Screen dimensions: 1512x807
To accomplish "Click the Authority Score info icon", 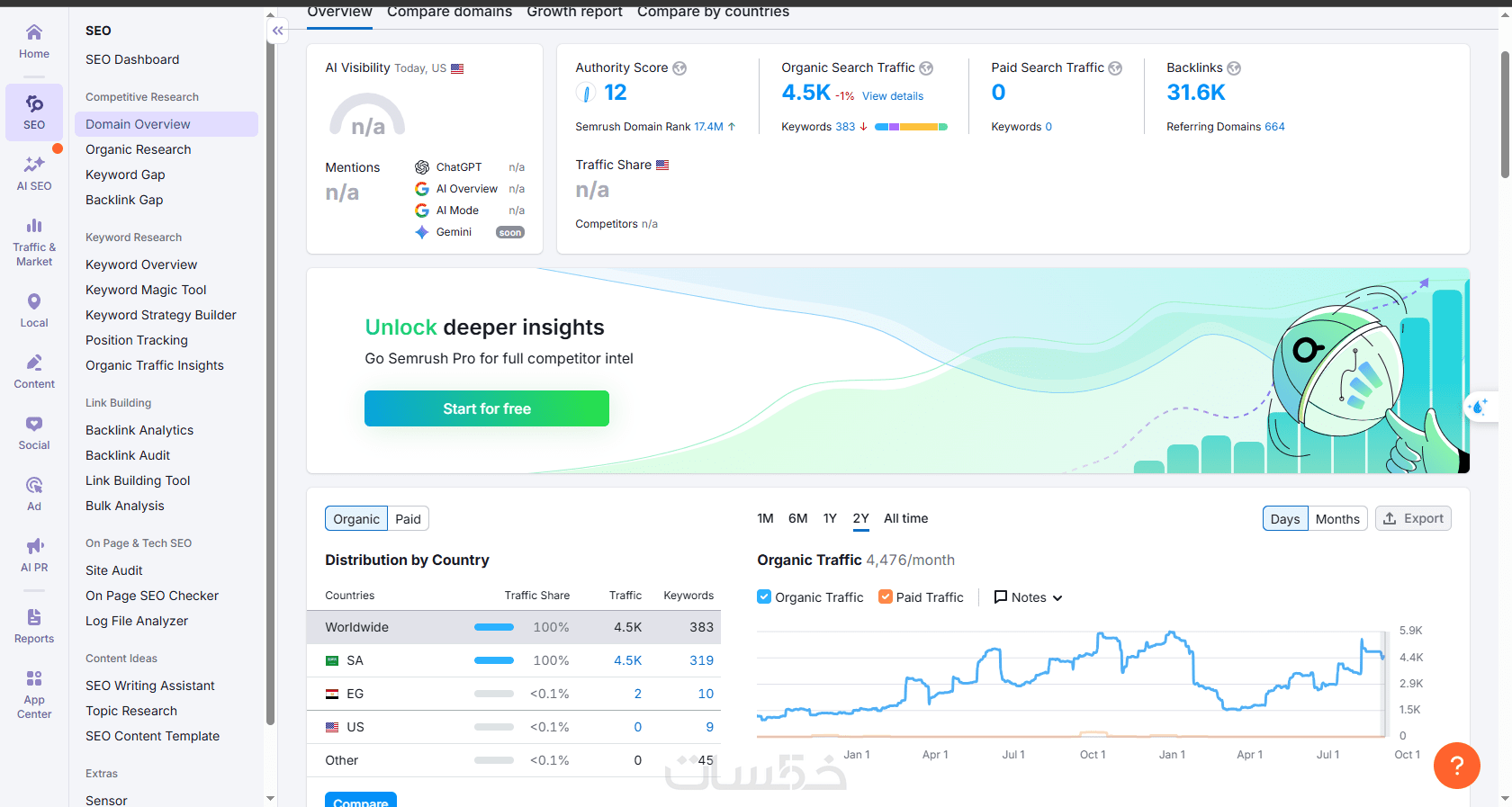I will tap(679, 68).
